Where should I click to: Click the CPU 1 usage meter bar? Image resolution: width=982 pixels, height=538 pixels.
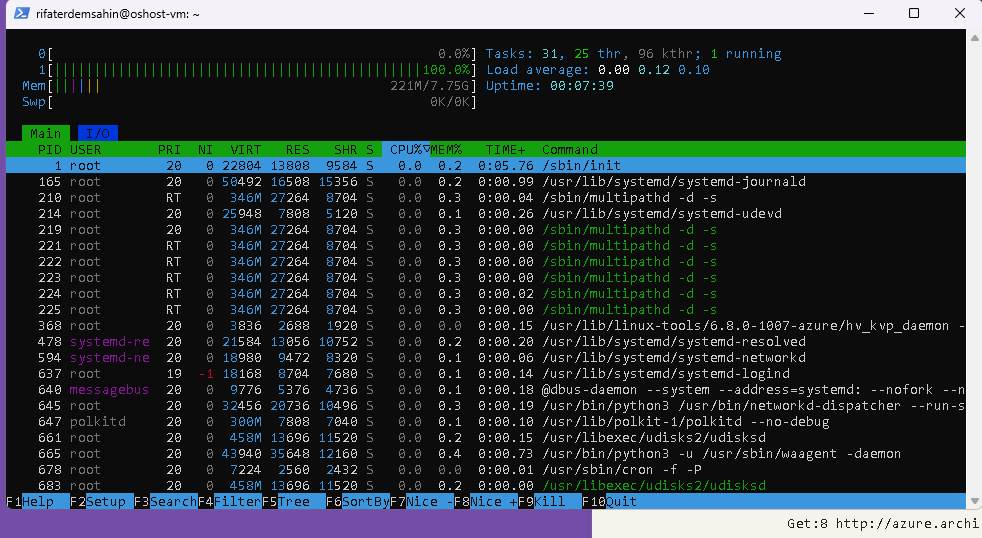click(x=257, y=70)
